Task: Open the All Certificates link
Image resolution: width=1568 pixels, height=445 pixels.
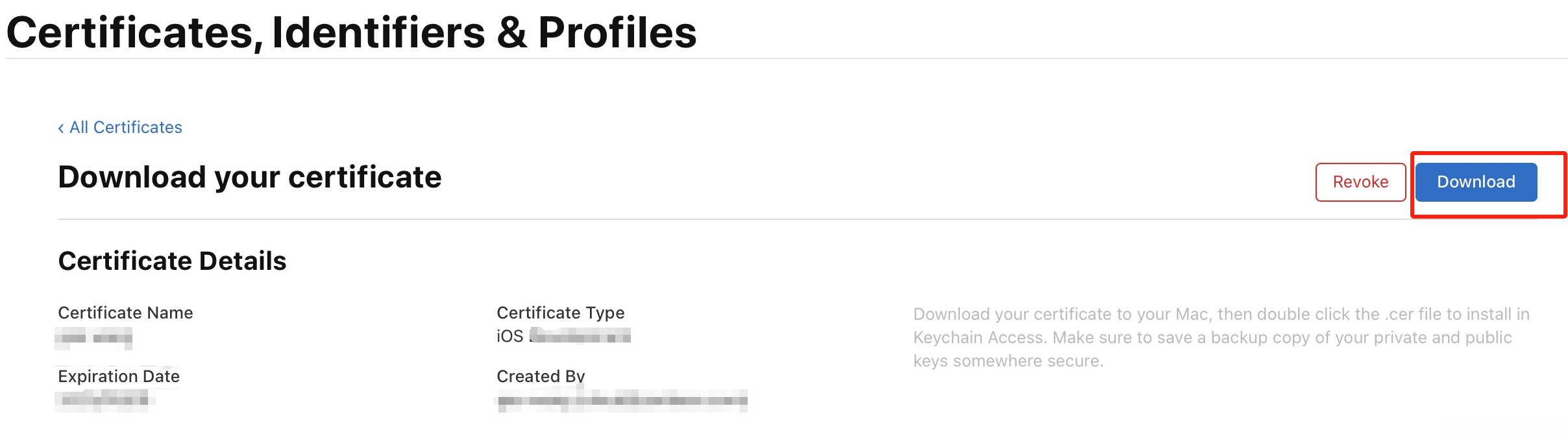Action: click(126, 127)
